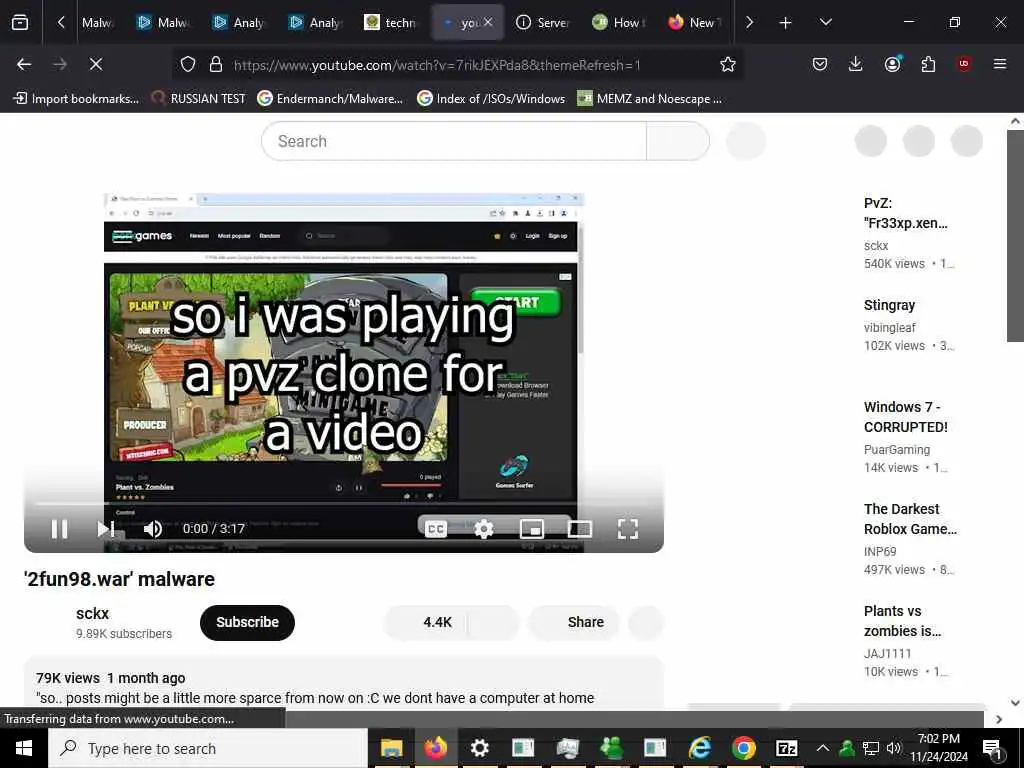Open system volume tray icon
Screen dimensions: 1024x768
(x=894, y=748)
